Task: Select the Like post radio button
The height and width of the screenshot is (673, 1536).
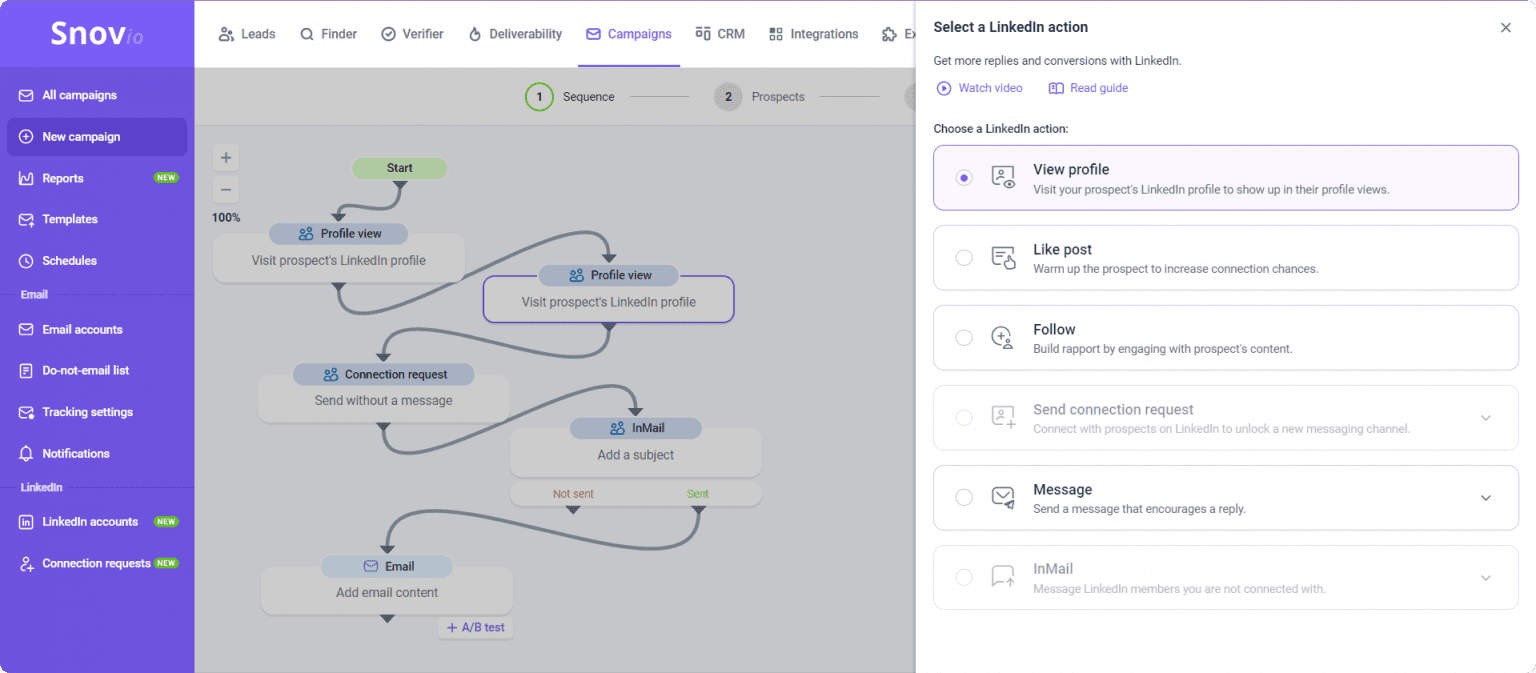Action: (964, 258)
